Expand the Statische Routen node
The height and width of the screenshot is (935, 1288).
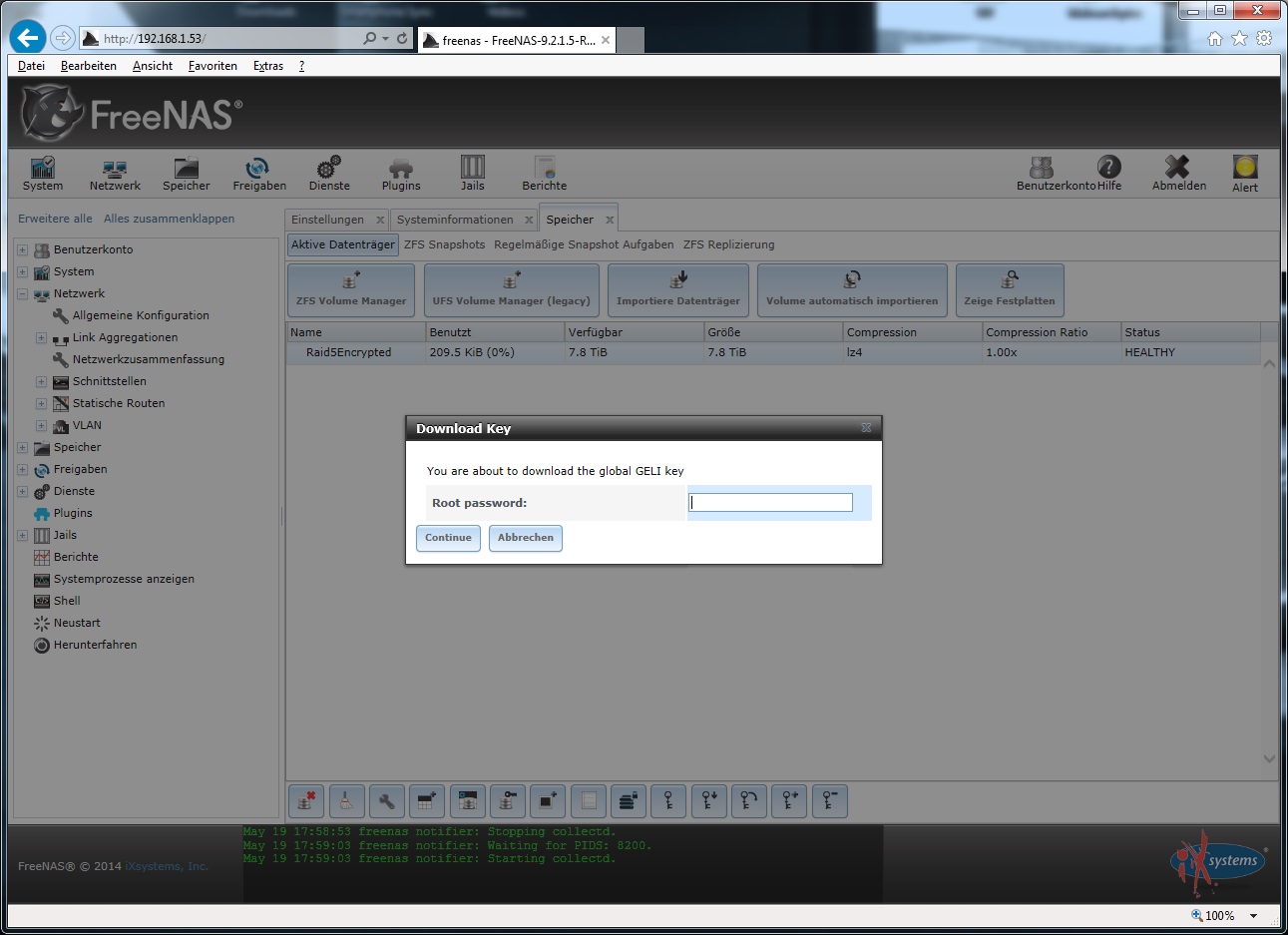click(x=41, y=403)
